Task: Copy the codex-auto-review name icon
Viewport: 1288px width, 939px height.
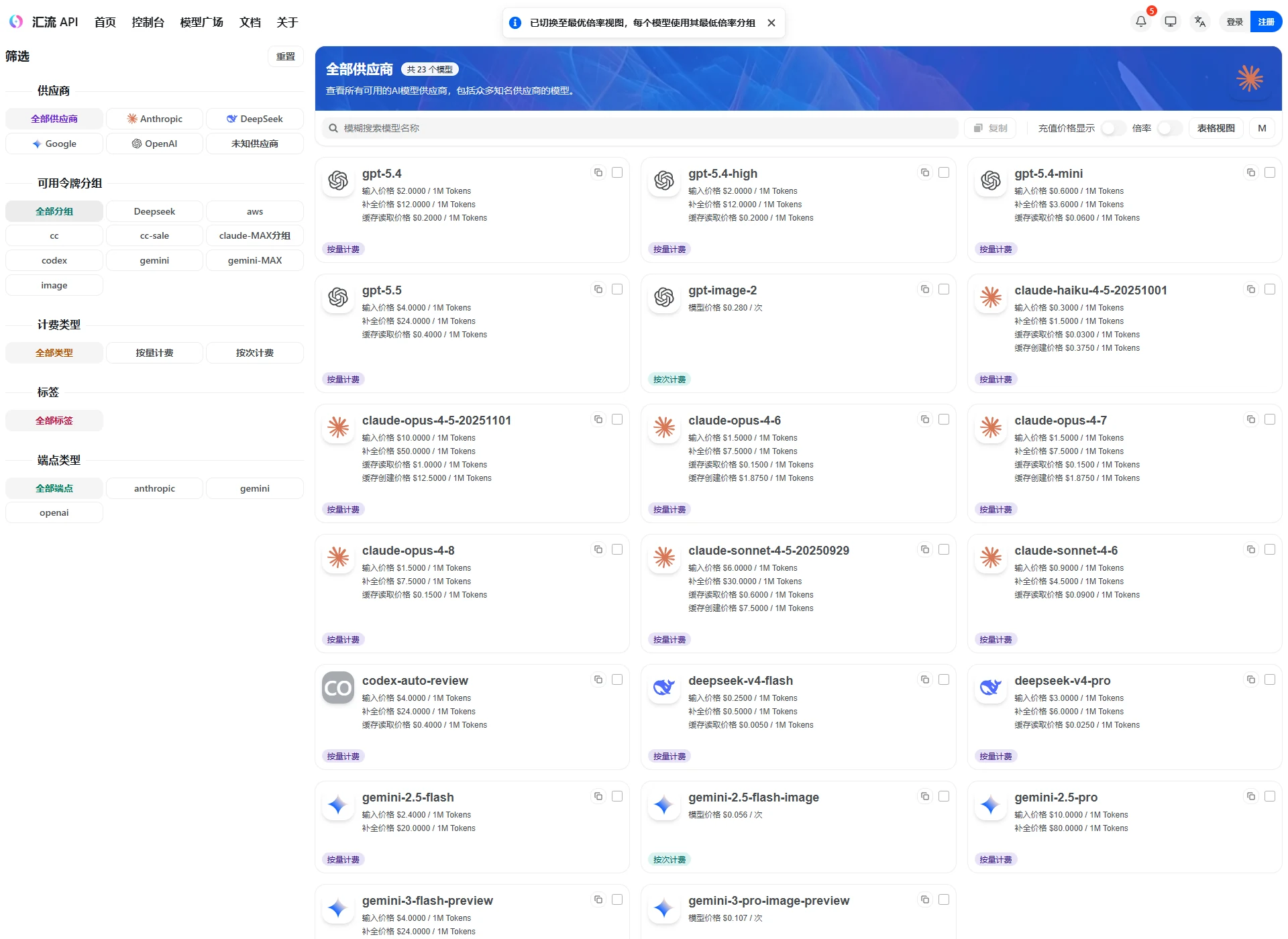Action: [598, 680]
